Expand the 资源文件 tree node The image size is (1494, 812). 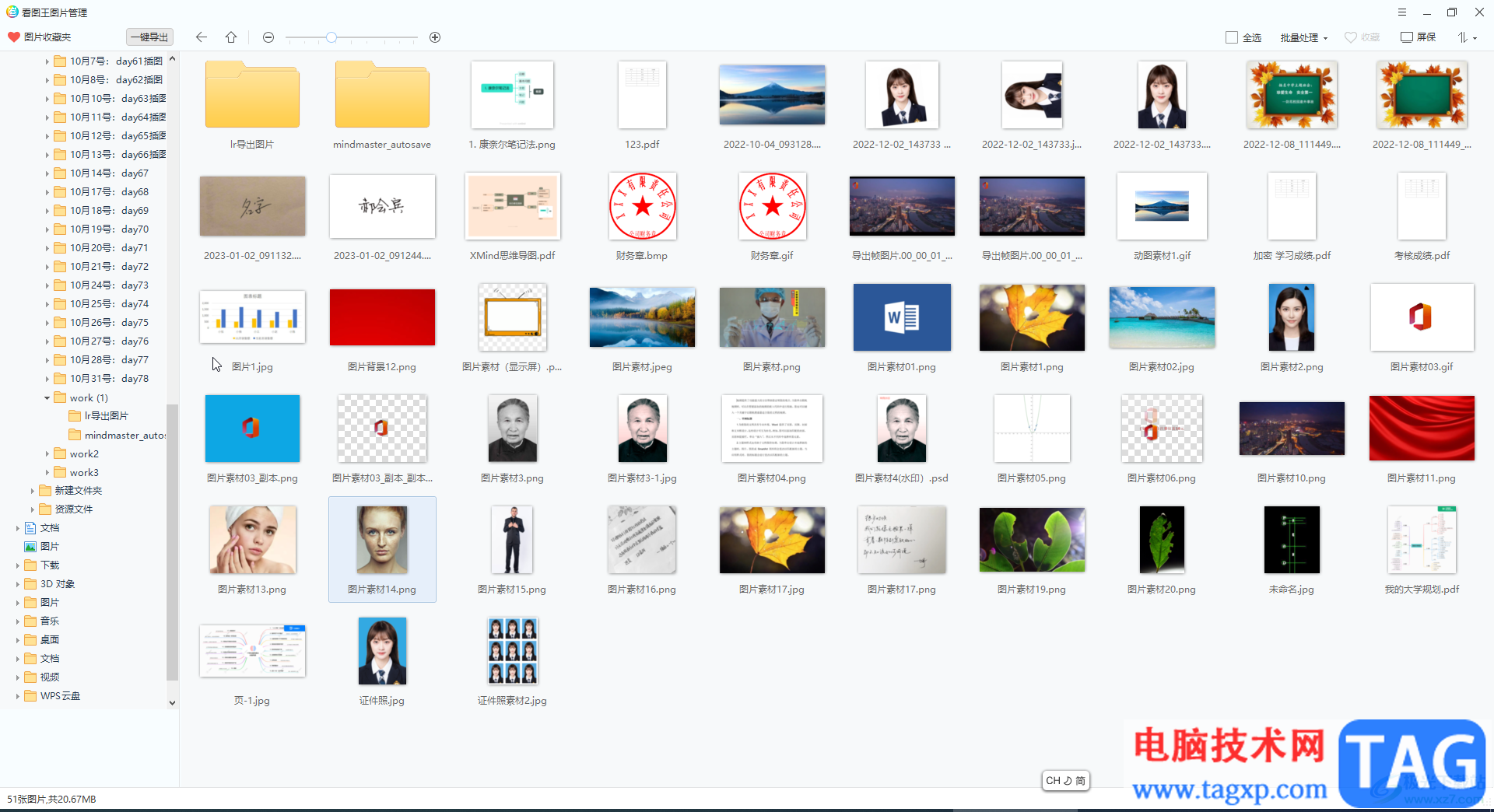32,509
